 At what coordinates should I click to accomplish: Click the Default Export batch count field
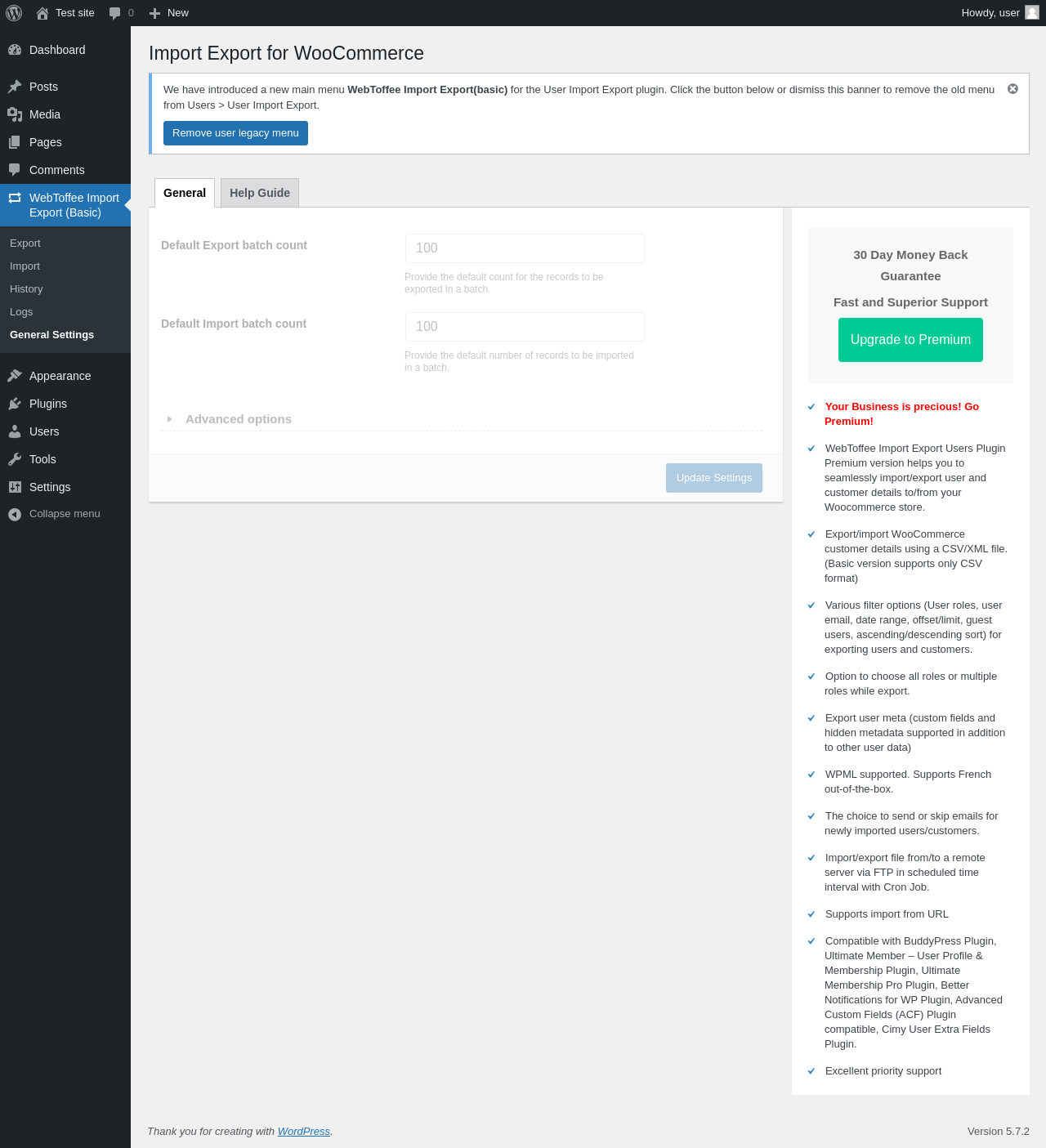point(525,248)
